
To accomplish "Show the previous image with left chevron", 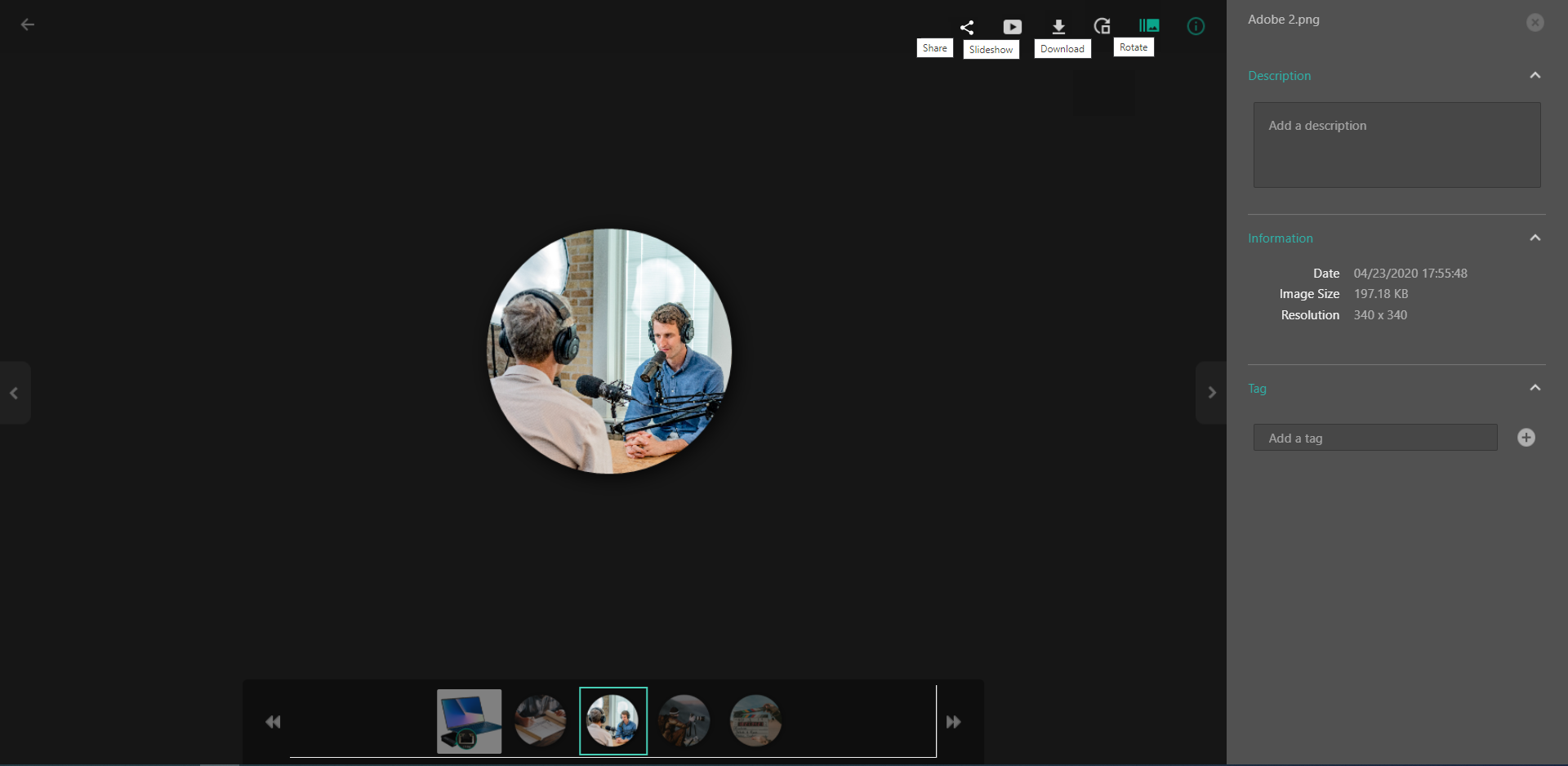I will (x=15, y=393).
